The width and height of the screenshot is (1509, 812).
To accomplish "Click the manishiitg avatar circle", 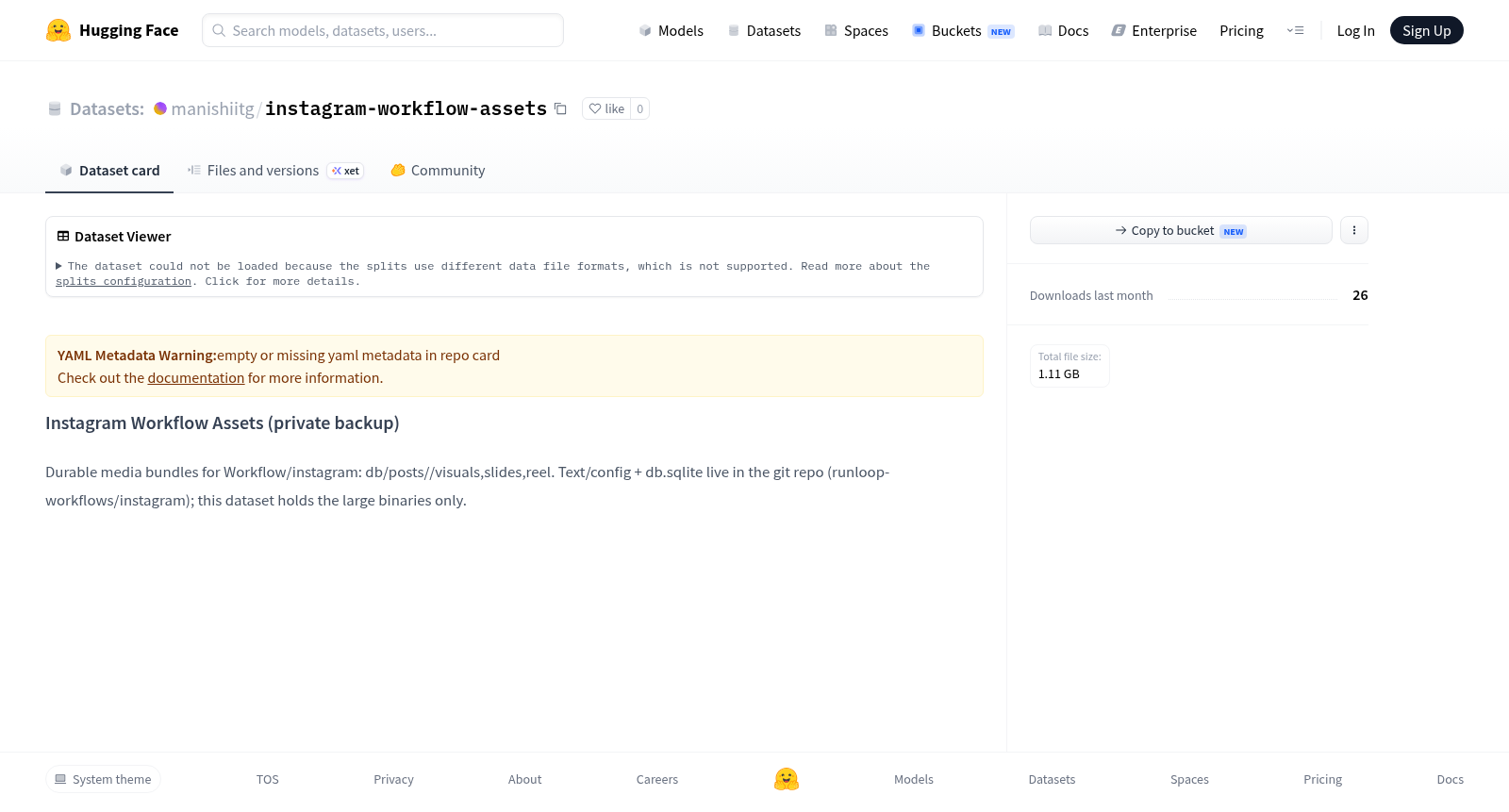I will (160, 108).
